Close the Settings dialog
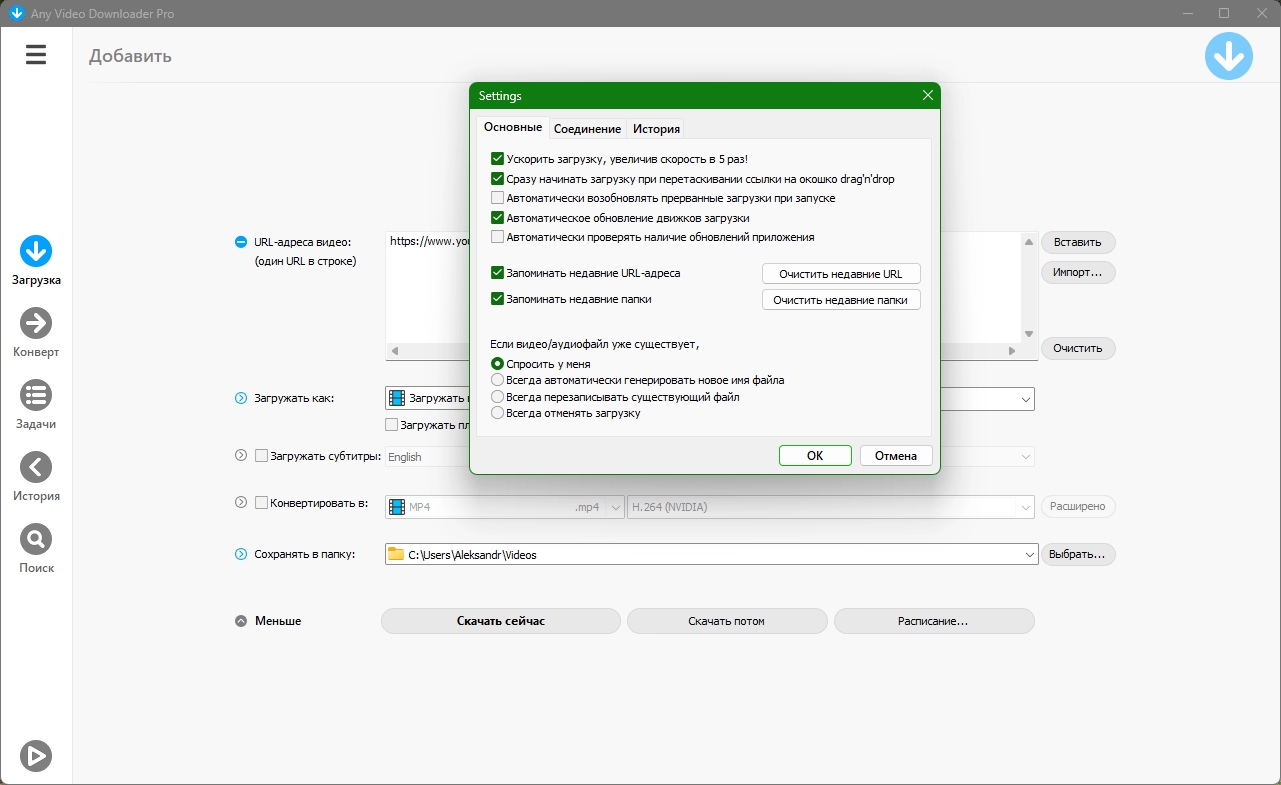 click(928, 96)
